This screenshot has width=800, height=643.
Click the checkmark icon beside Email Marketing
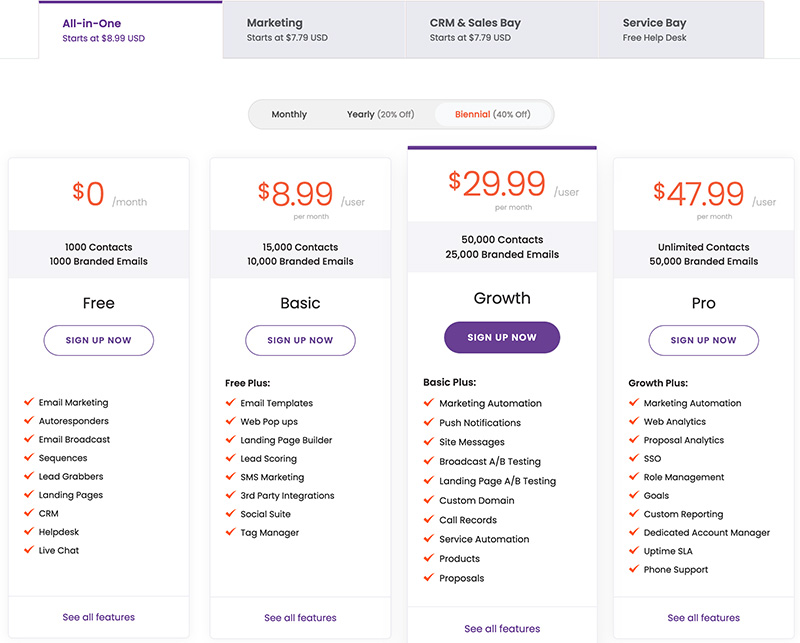28,403
